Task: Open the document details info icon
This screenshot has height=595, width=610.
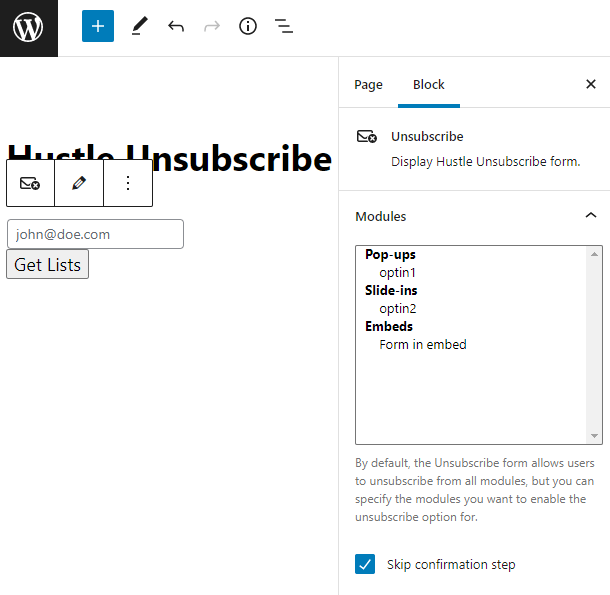Action: [x=248, y=26]
